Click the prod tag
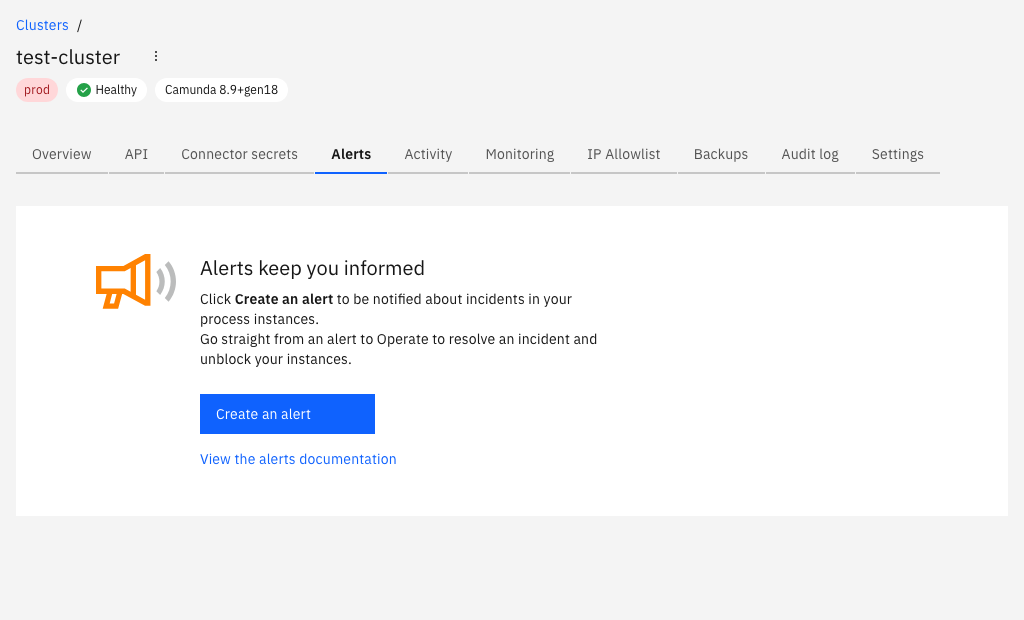 pos(37,90)
